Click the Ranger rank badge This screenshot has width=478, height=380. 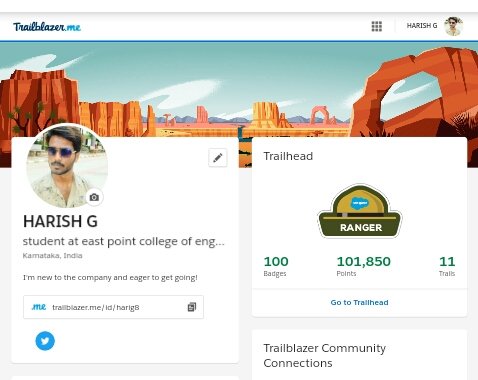click(360, 211)
